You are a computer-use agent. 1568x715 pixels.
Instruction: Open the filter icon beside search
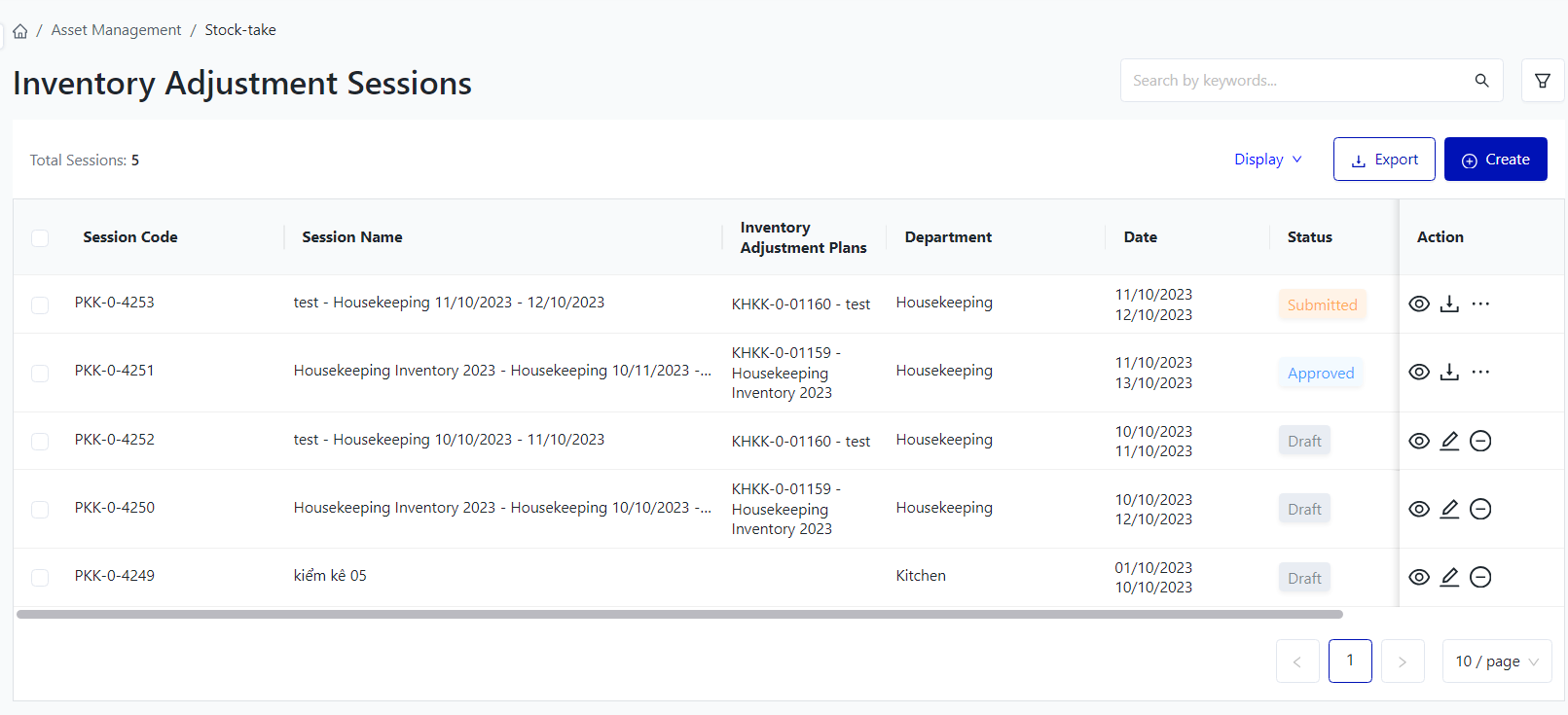(x=1542, y=81)
